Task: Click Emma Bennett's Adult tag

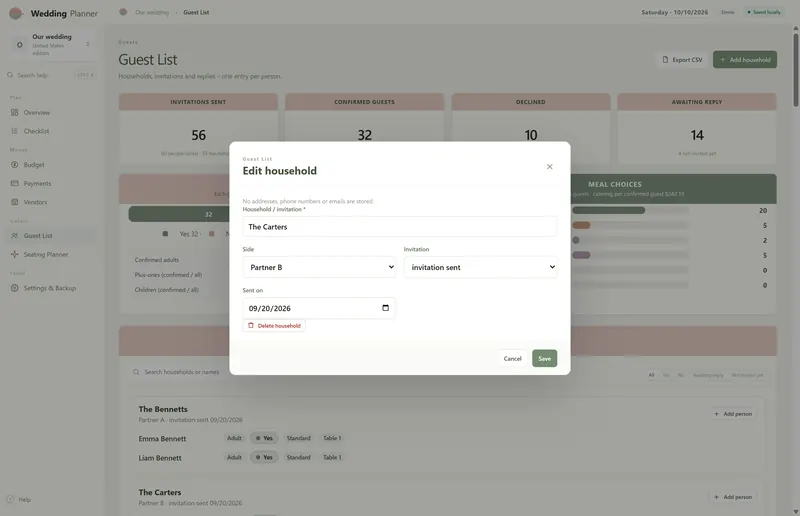Action: pos(234,438)
